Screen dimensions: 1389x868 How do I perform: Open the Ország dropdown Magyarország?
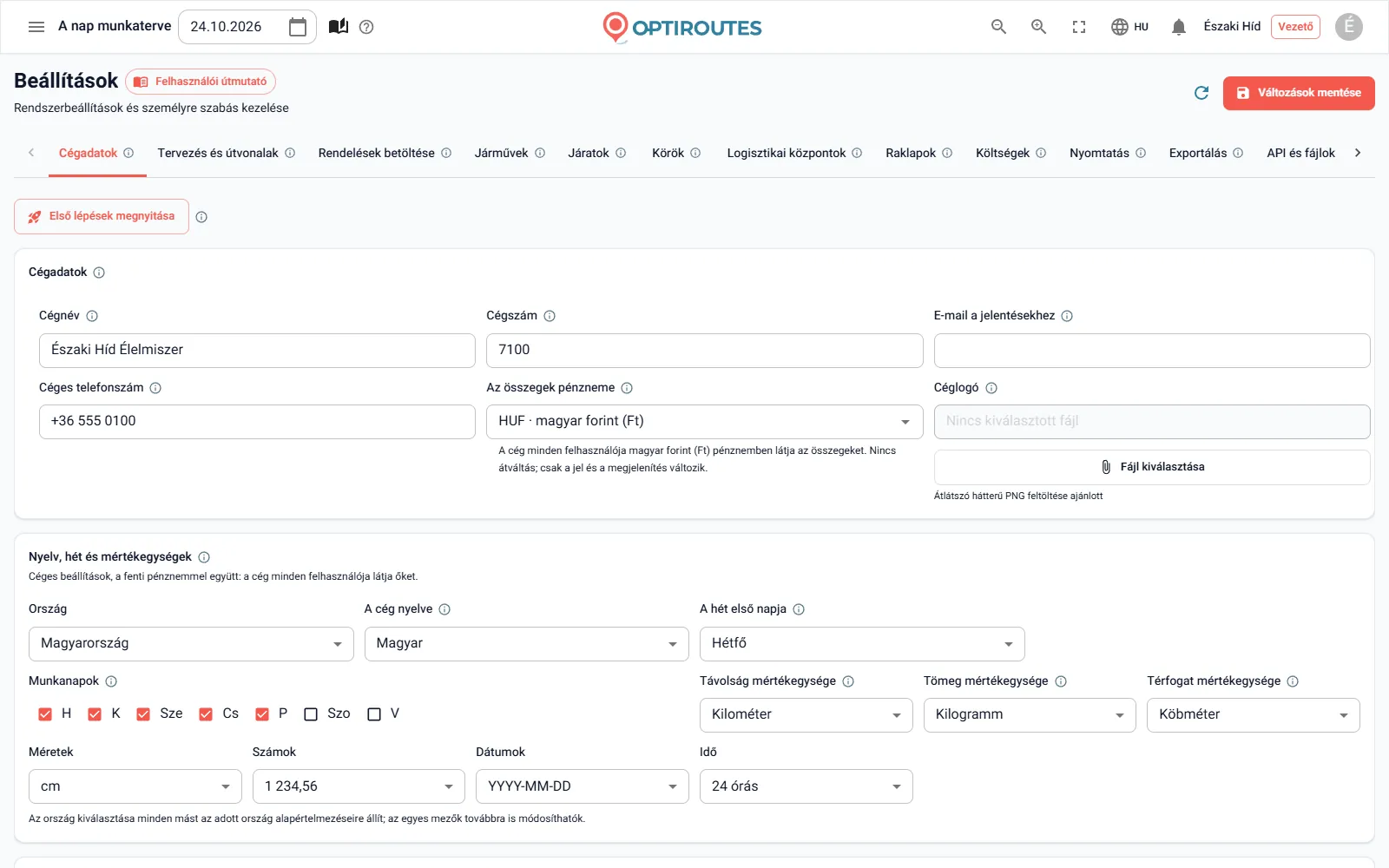[x=191, y=644]
